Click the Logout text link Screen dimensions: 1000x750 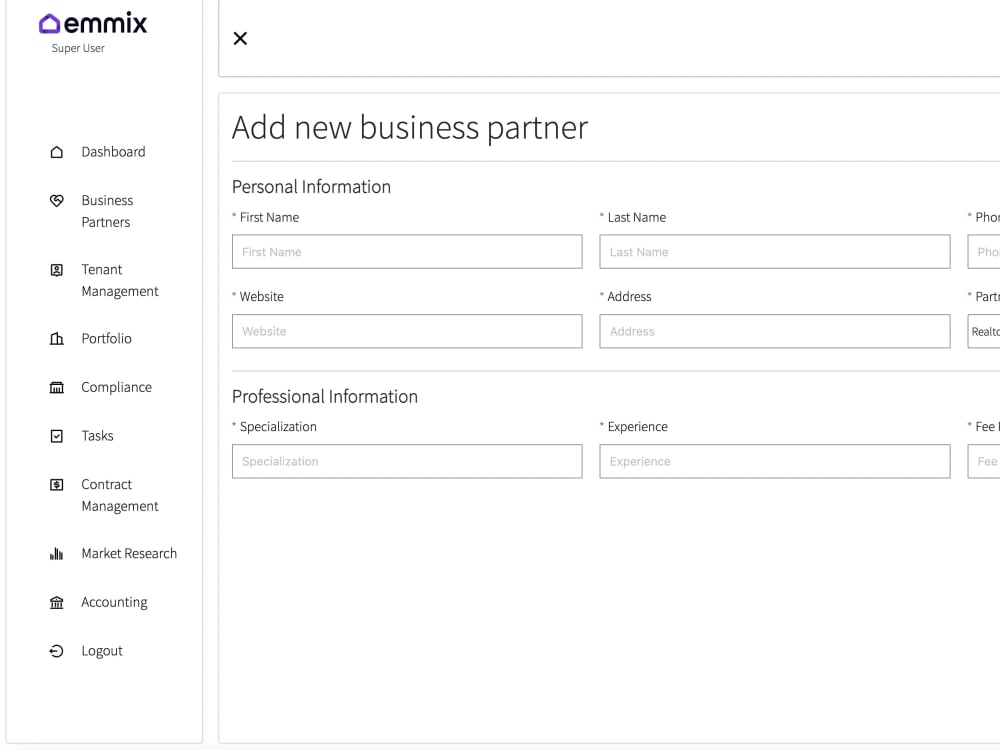pyautogui.click(x=101, y=650)
